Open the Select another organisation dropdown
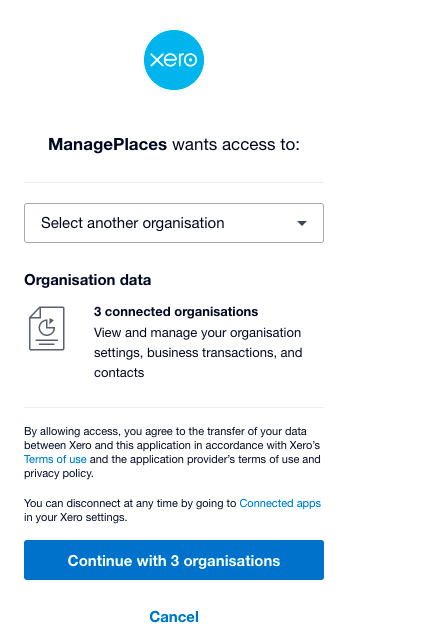 174,223
